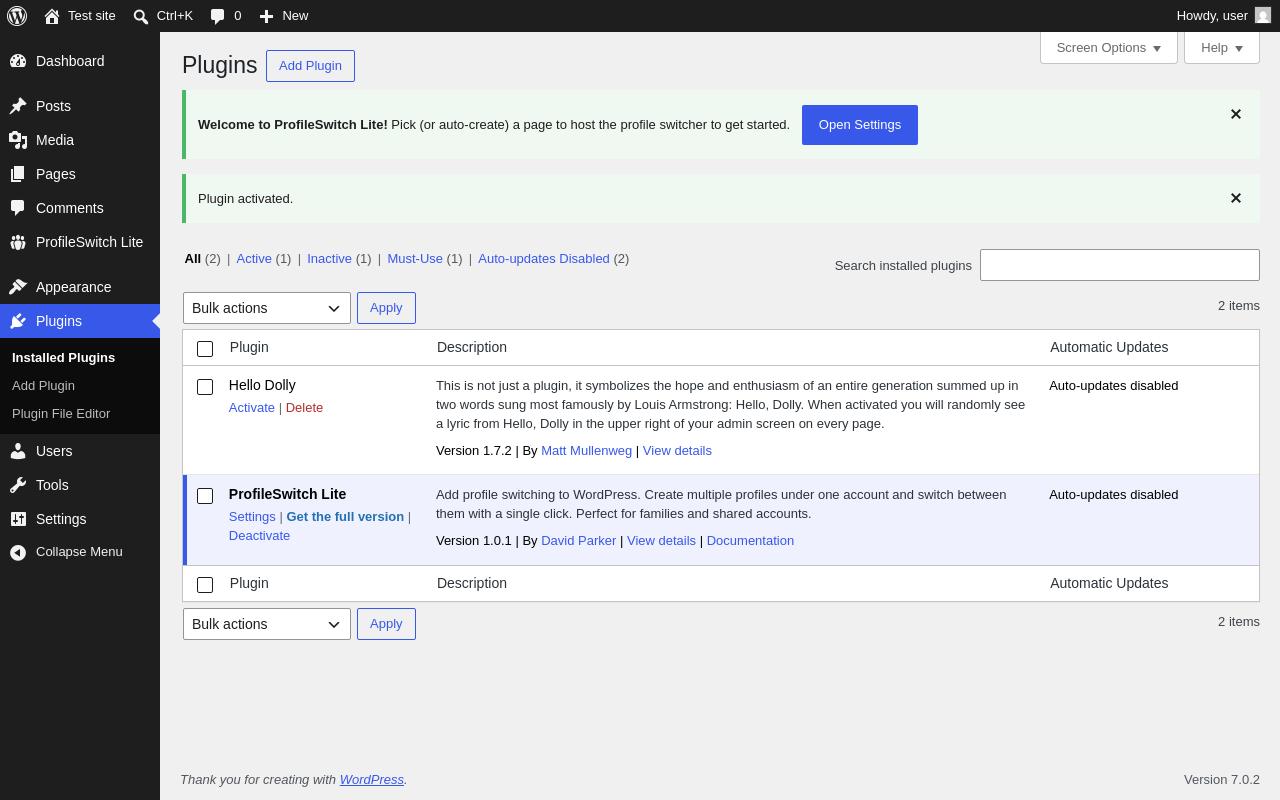
Task: Delete the Hello Dolly plugin
Action: point(304,408)
